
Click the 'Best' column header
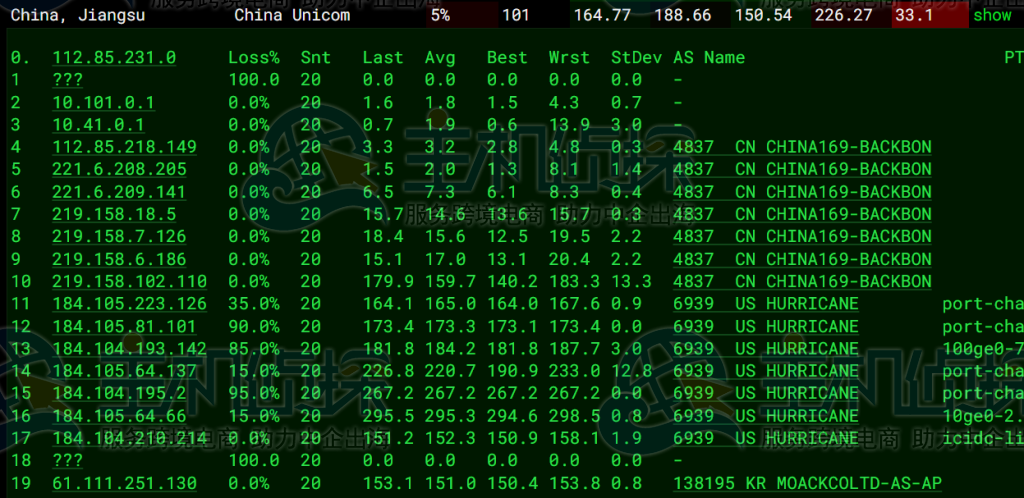click(507, 58)
